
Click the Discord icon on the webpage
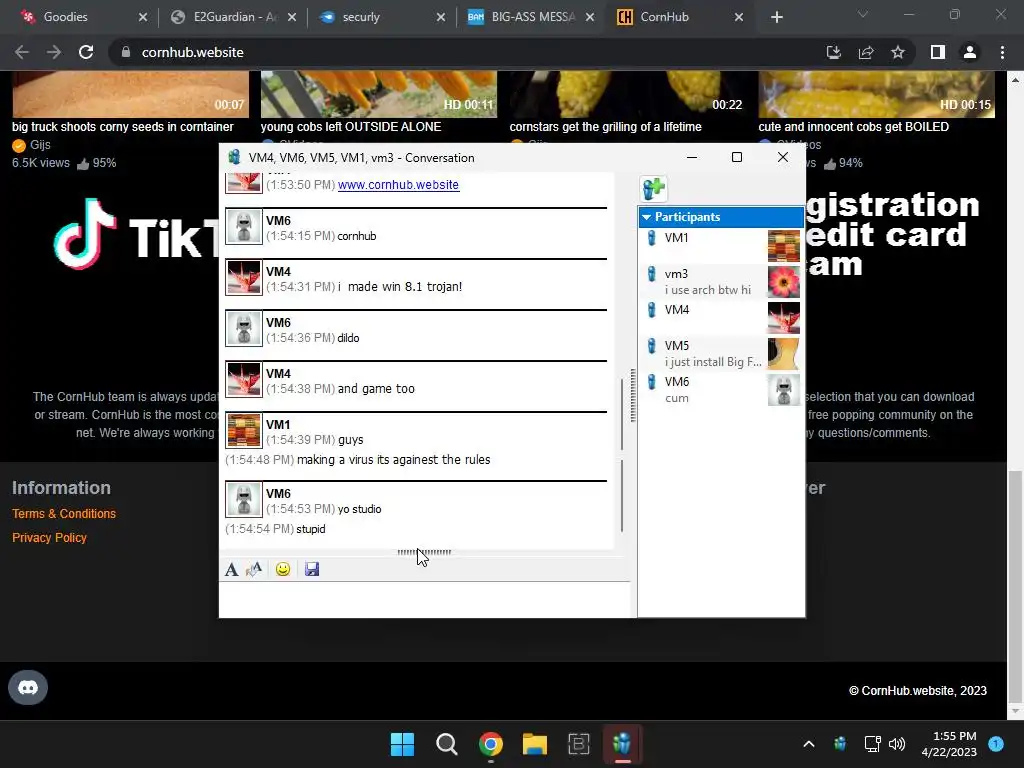[28, 688]
